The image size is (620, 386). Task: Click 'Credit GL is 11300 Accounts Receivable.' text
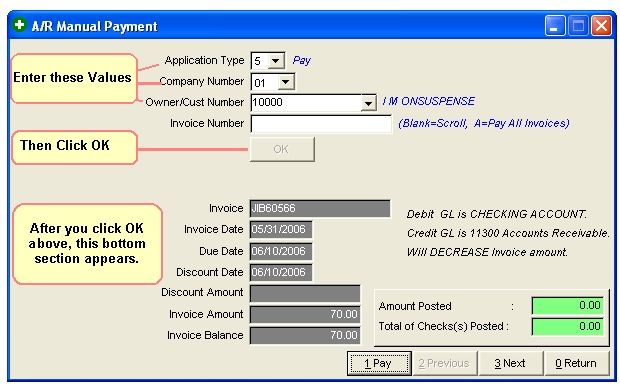click(x=508, y=233)
